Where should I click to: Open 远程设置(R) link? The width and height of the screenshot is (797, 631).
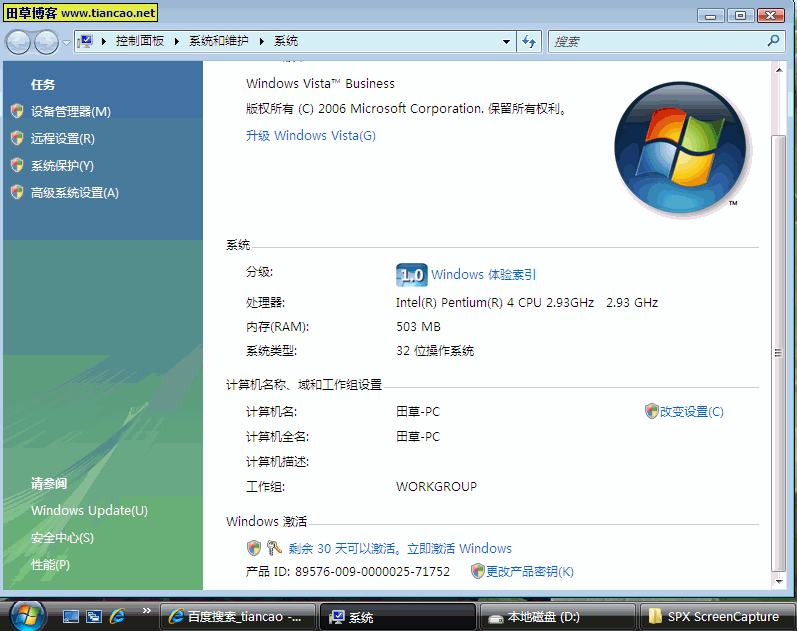63,138
